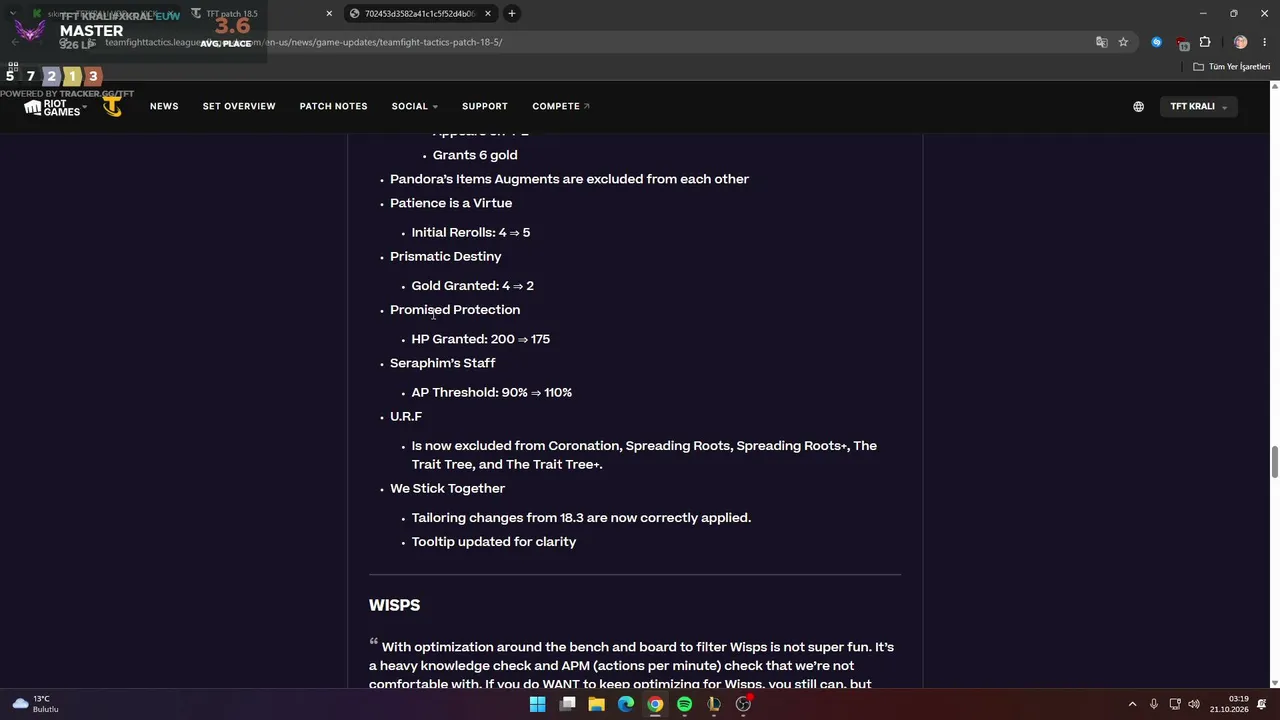Bookmark this page with the star icon

[1123, 42]
